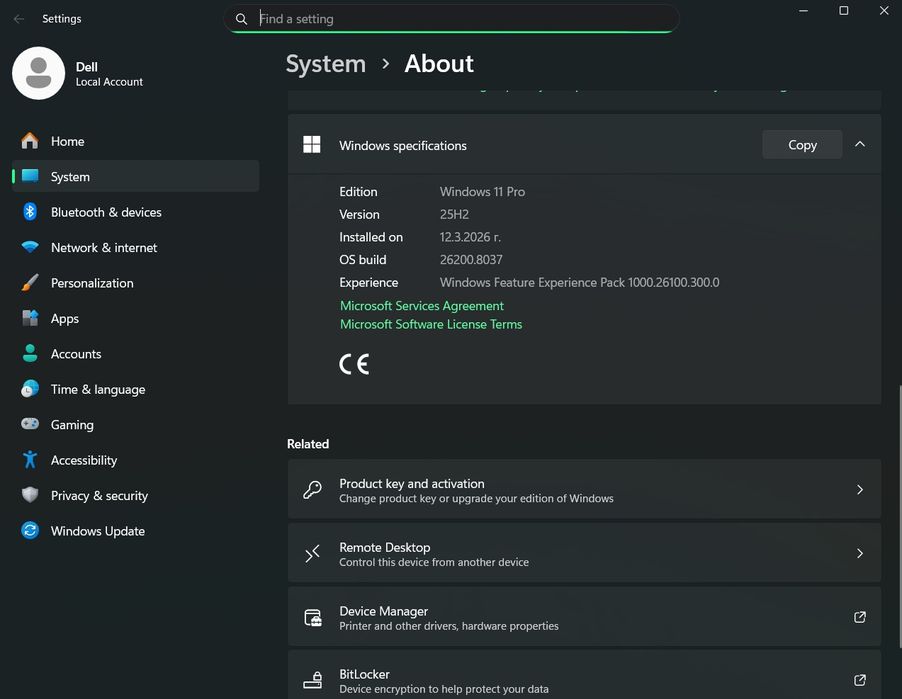Open Apps settings

[135, 318]
